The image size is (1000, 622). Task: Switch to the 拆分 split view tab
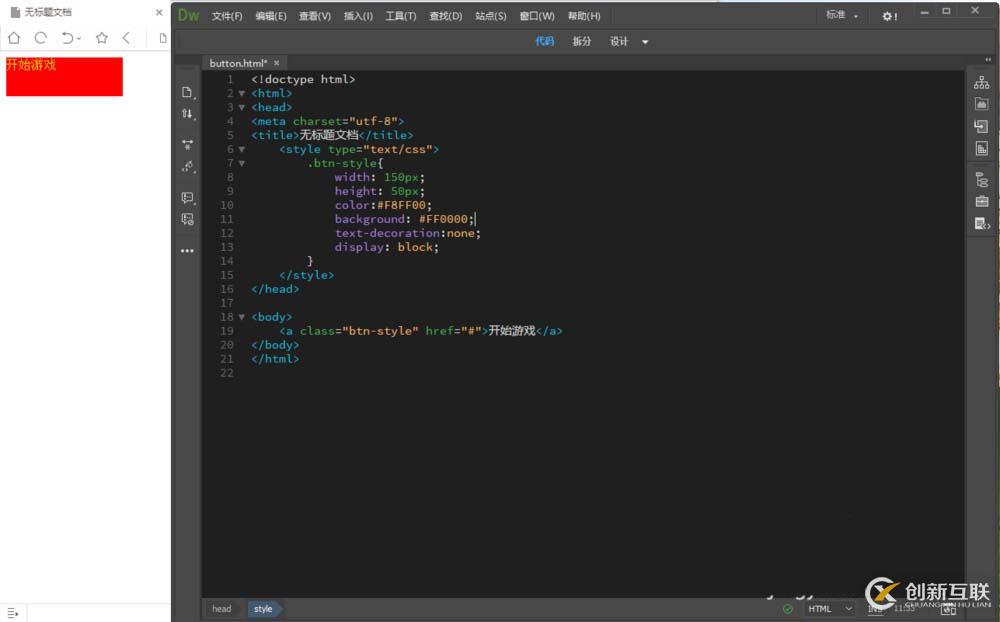[582, 41]
